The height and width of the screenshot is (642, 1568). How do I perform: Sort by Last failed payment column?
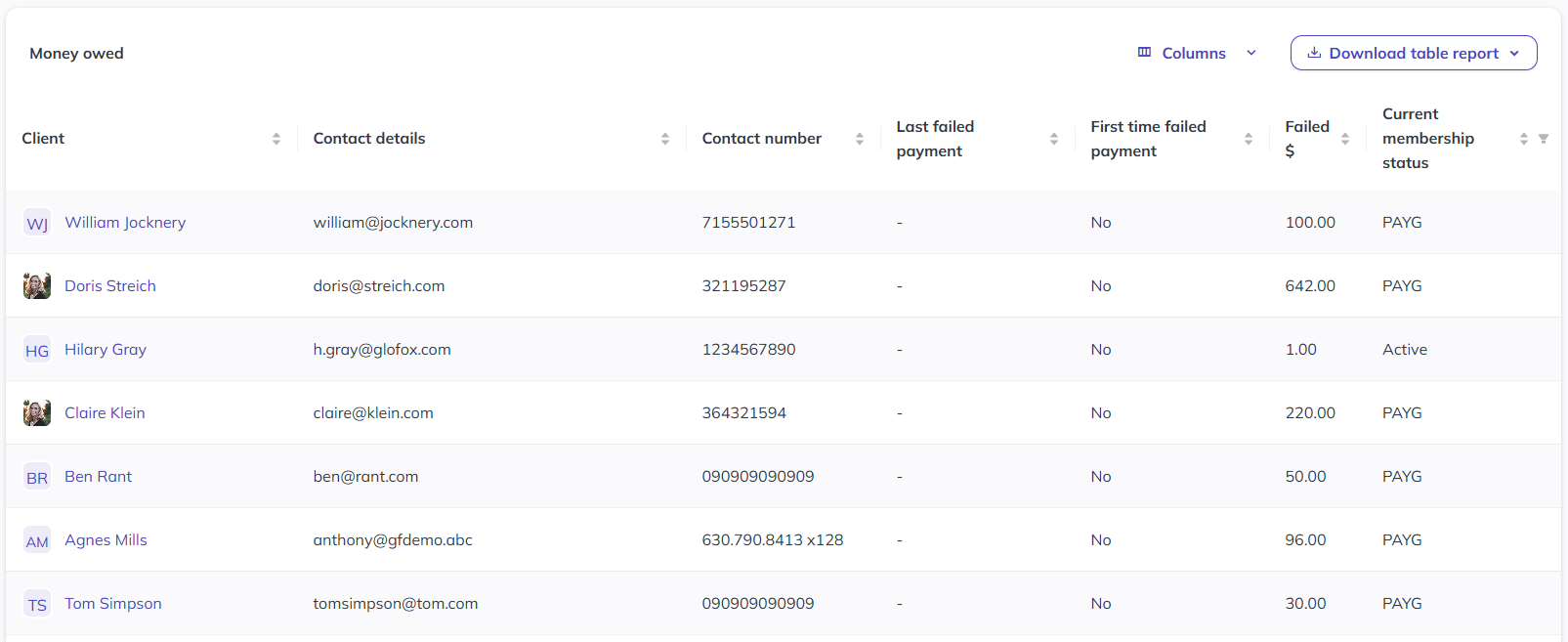[1054, 139]
